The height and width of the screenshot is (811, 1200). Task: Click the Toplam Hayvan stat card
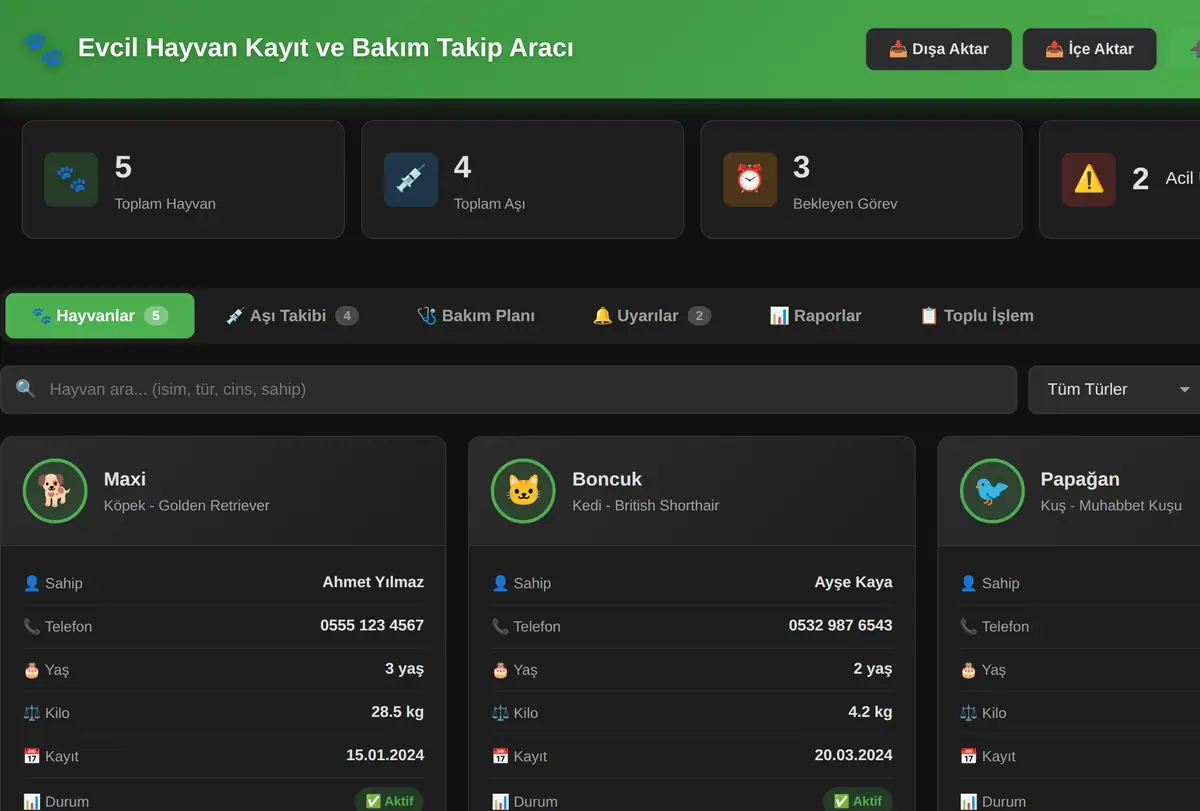pos(183,180)
